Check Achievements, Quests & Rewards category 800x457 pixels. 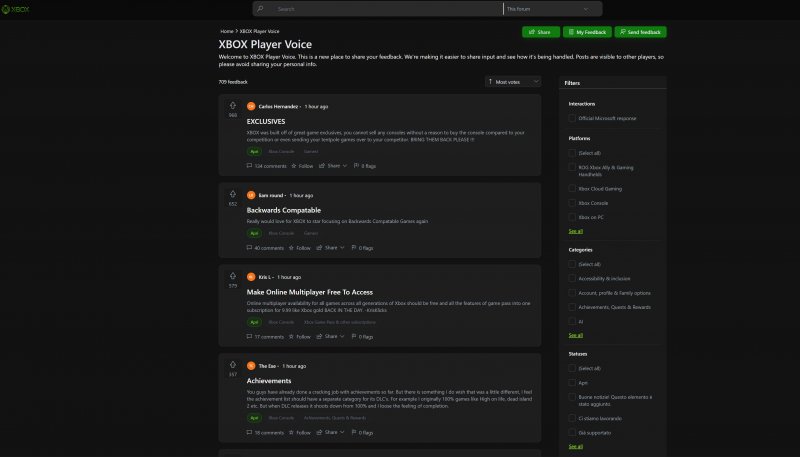click(x=572, y=307)
